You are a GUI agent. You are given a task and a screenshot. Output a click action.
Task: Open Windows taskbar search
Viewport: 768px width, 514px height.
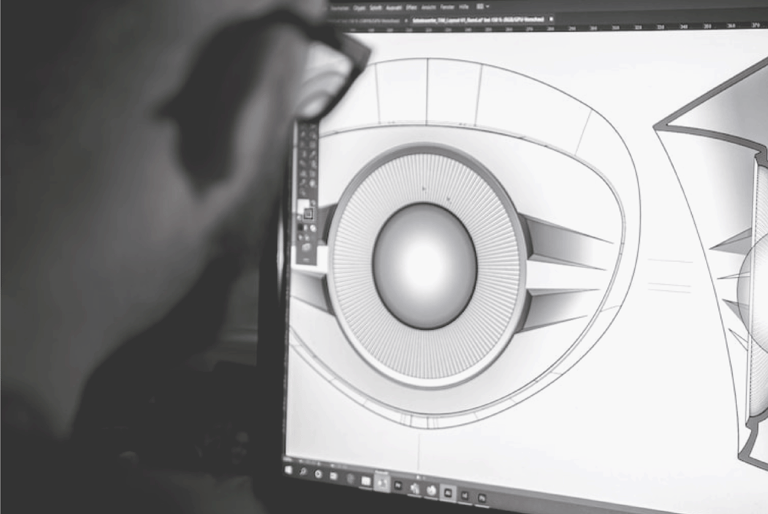coord(303,472)
